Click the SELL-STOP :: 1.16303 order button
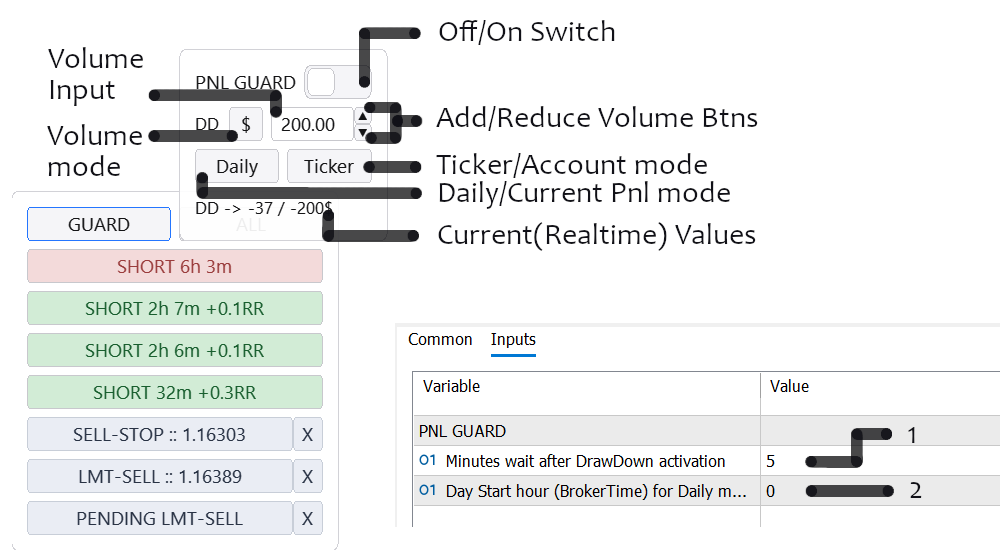Image resolution: width=1000 pixels, height=550 pixels. (x=159, y=435)
